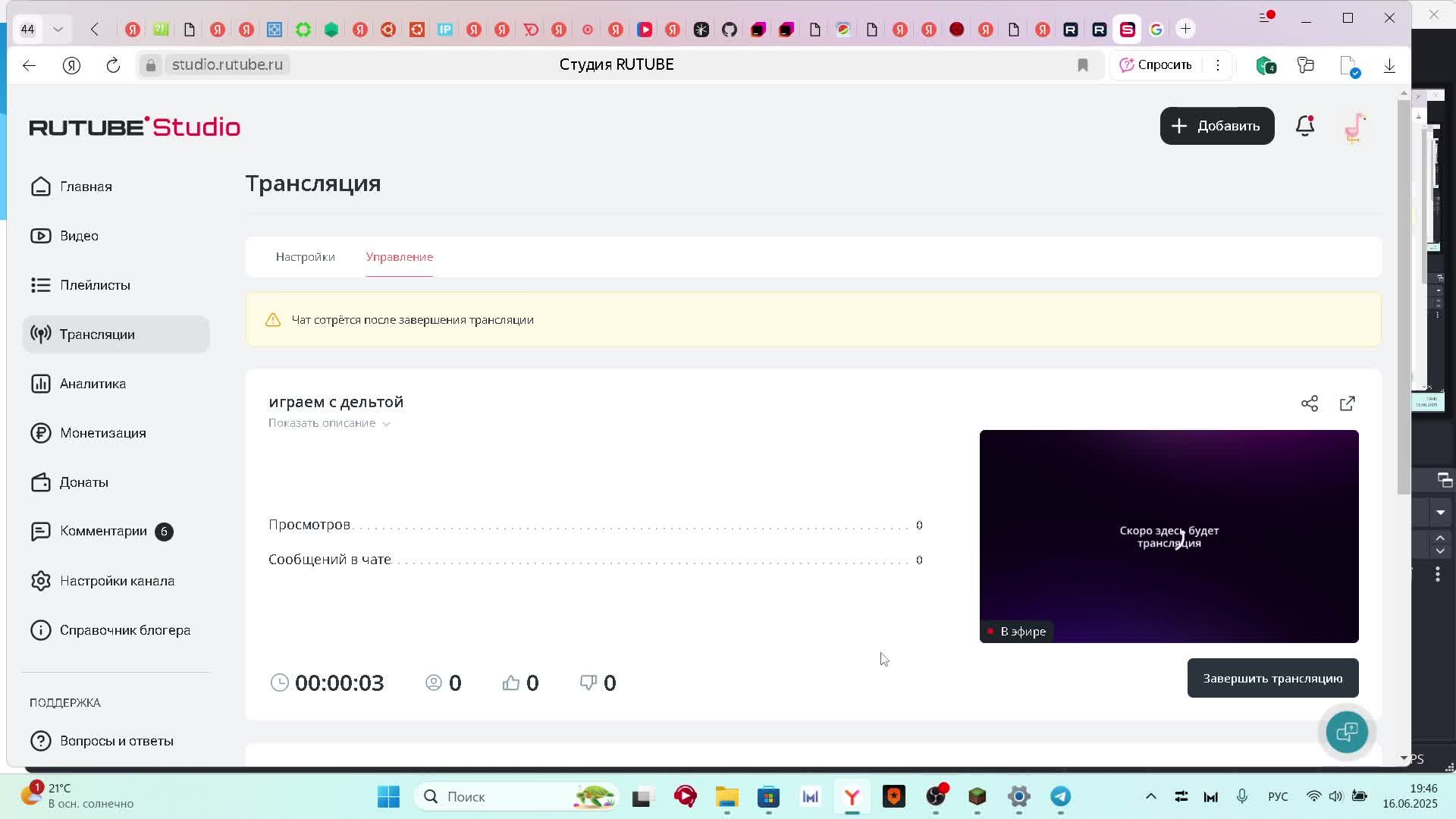
Task: Open Настройки канала
Action: click(102, 581)
